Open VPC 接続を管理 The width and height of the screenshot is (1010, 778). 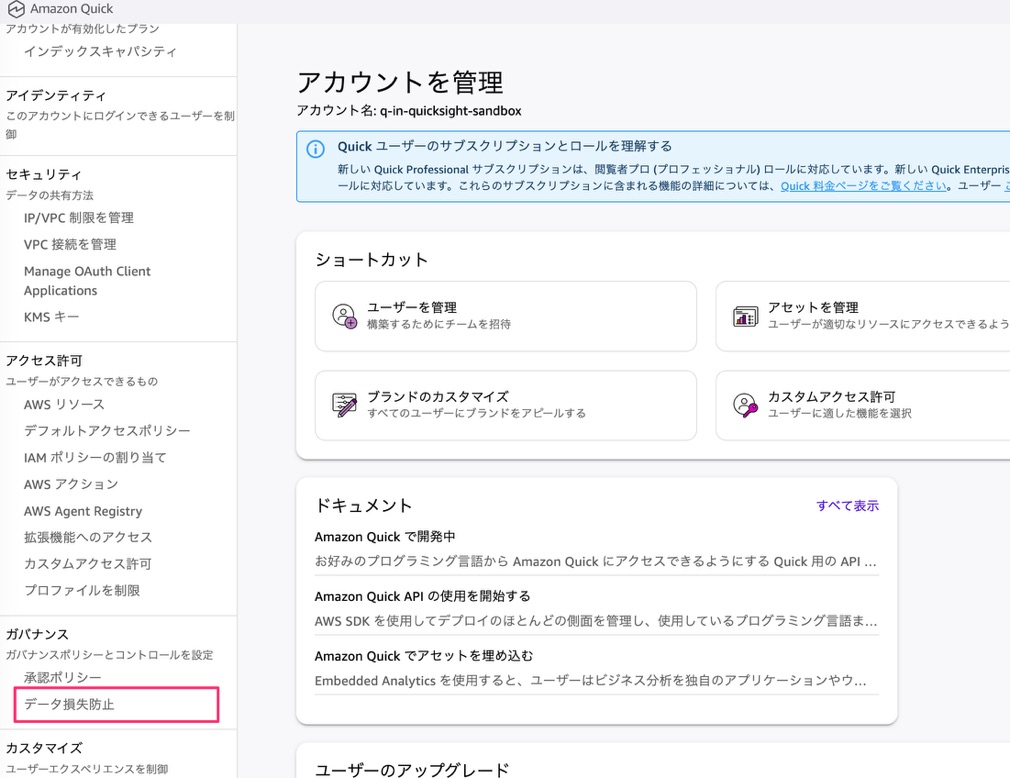pos(70,245)
